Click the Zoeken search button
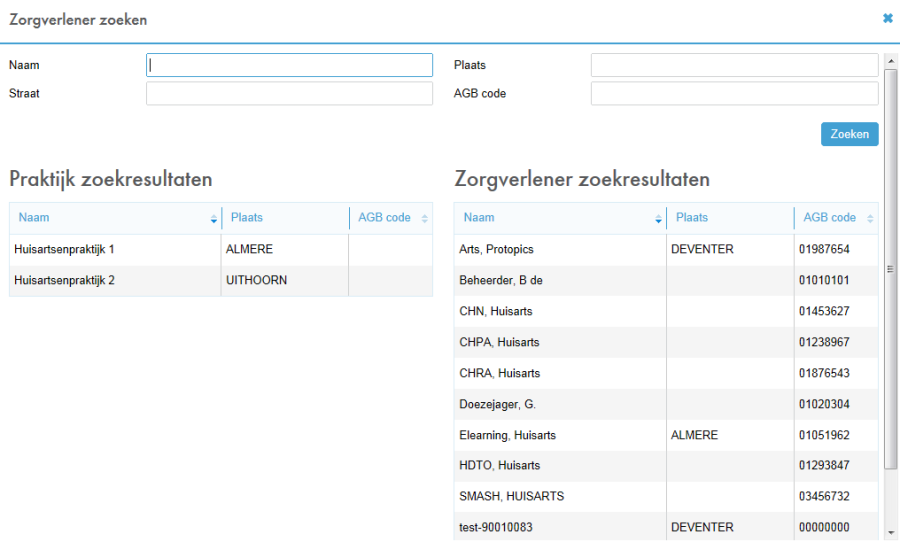The width and height of the screenshot is (900, 542). (x=849, y=134)
